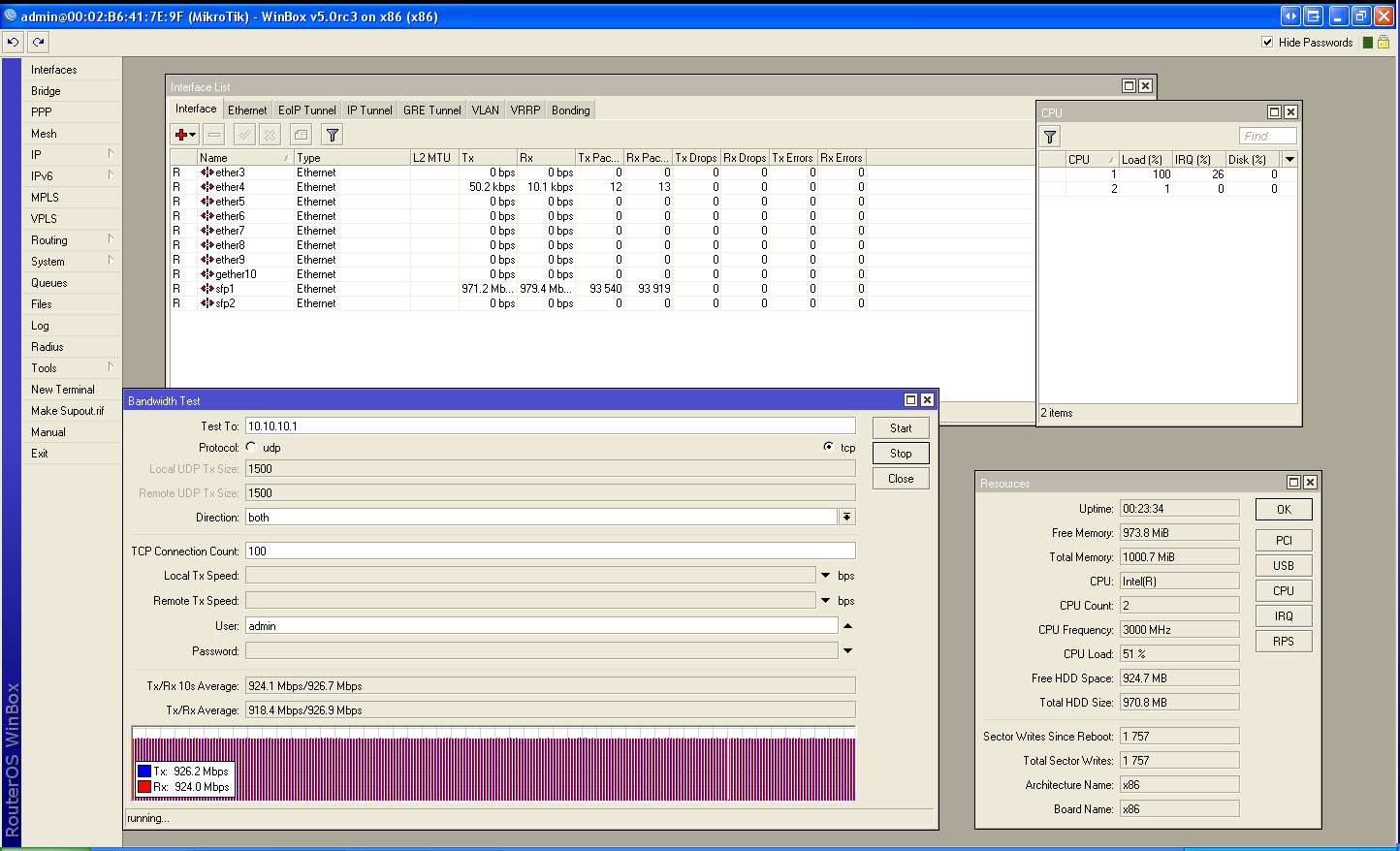Screen dimensions: 1400x851
Task: Click the undo arrow icon in top toolbar
Action: tap(13, 42)
